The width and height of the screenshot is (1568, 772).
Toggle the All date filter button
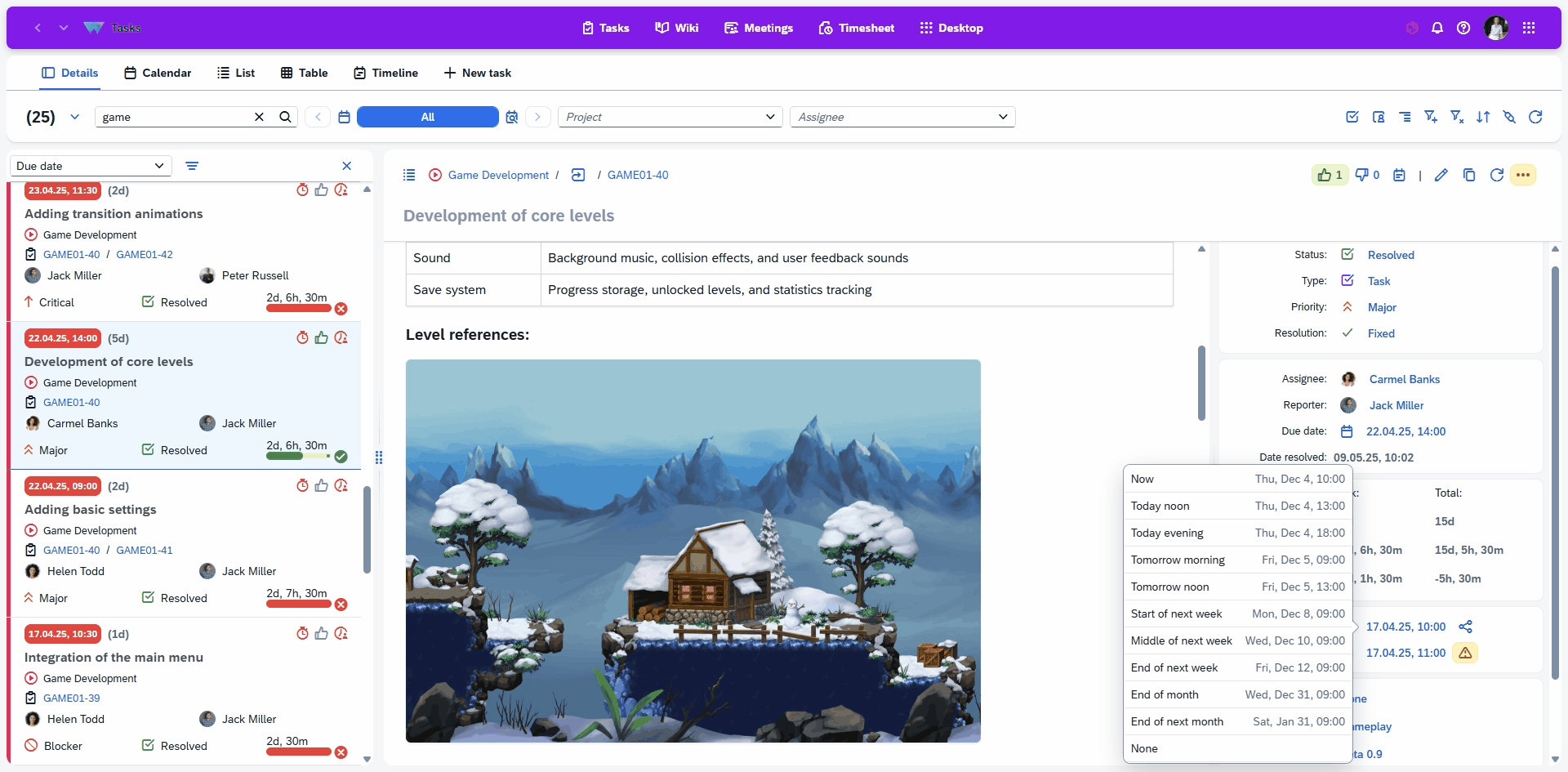pos(427,117)
